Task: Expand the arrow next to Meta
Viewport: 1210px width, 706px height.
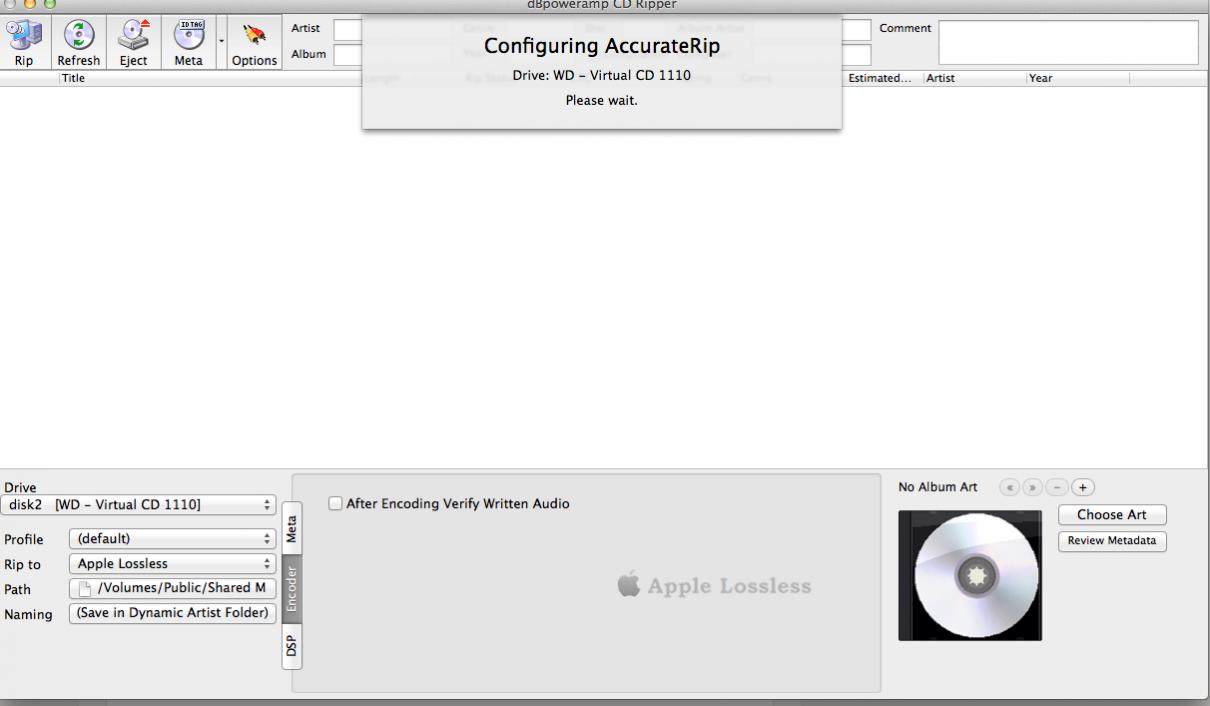Action: coord(220,43)
